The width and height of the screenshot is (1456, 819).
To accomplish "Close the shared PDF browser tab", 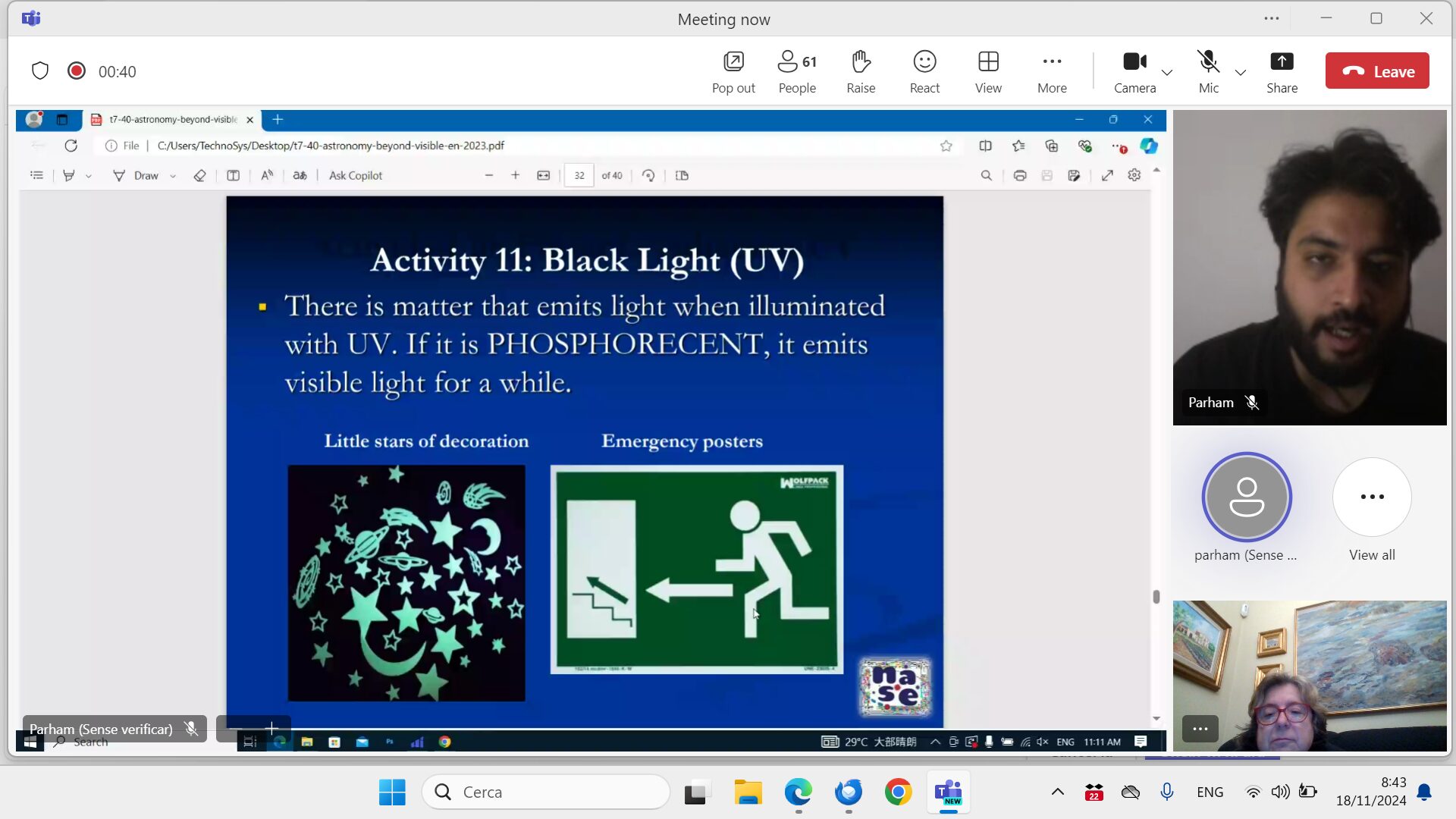I will (x=249, y=120).
